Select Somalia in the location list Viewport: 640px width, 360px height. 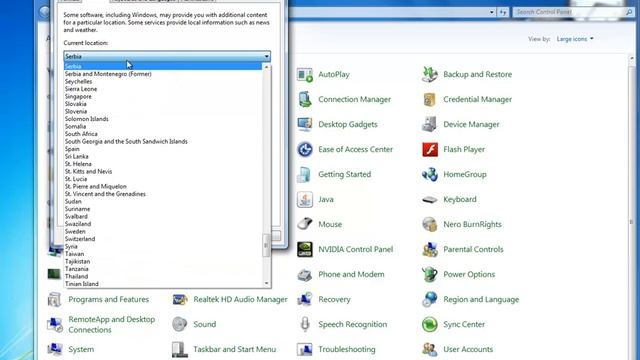(x=163, y=127)
